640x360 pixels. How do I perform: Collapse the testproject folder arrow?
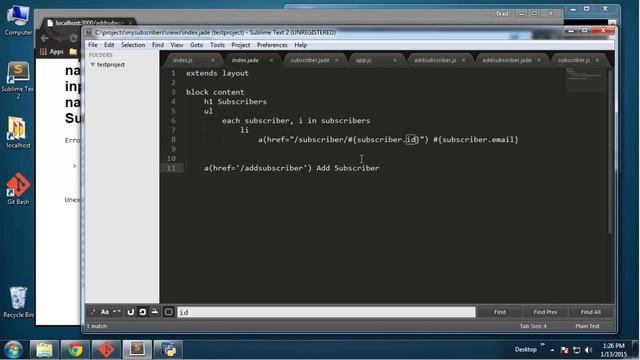tap(93, 64)
